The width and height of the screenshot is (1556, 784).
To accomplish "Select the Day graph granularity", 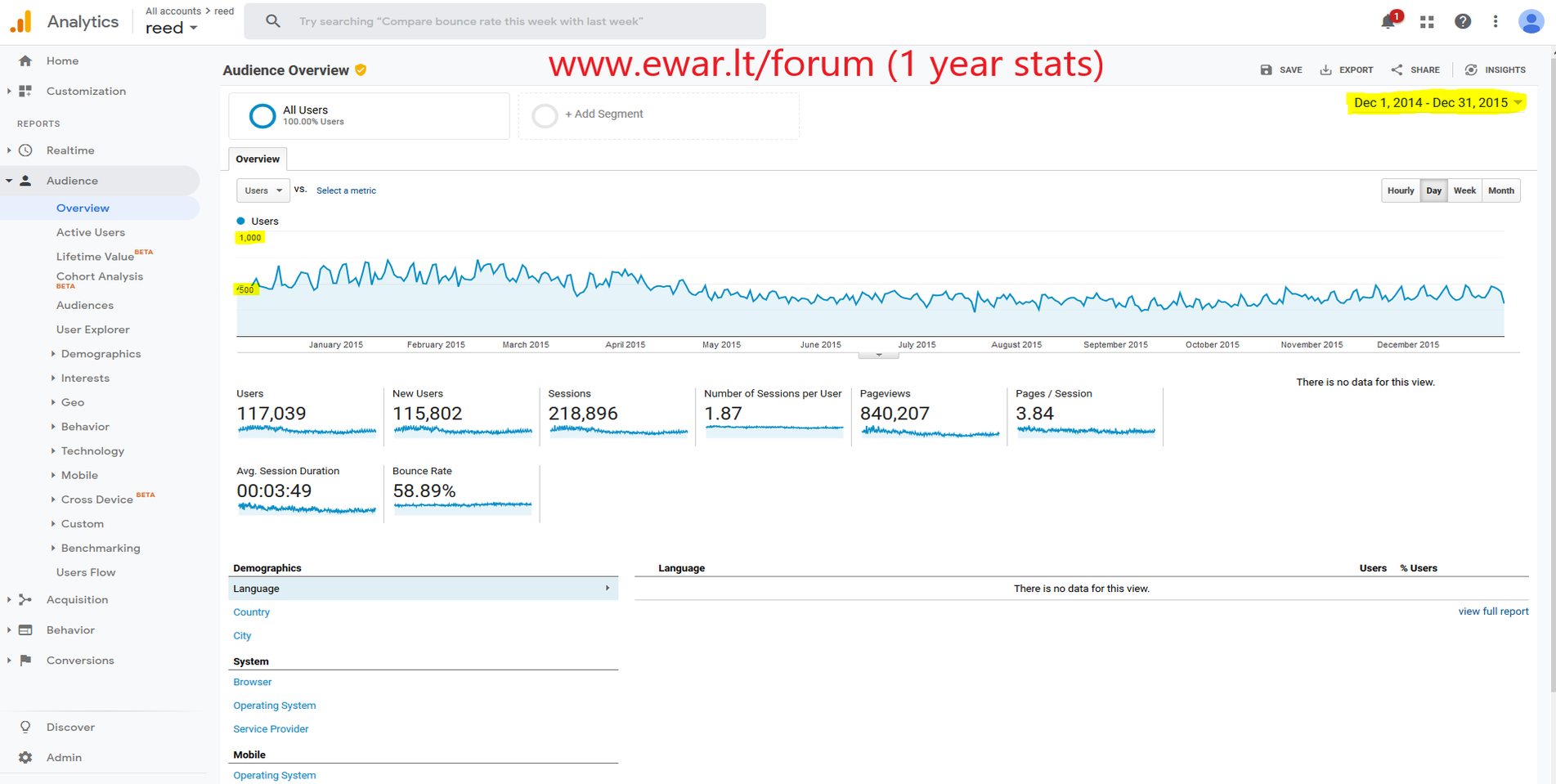I will 1434,190.
